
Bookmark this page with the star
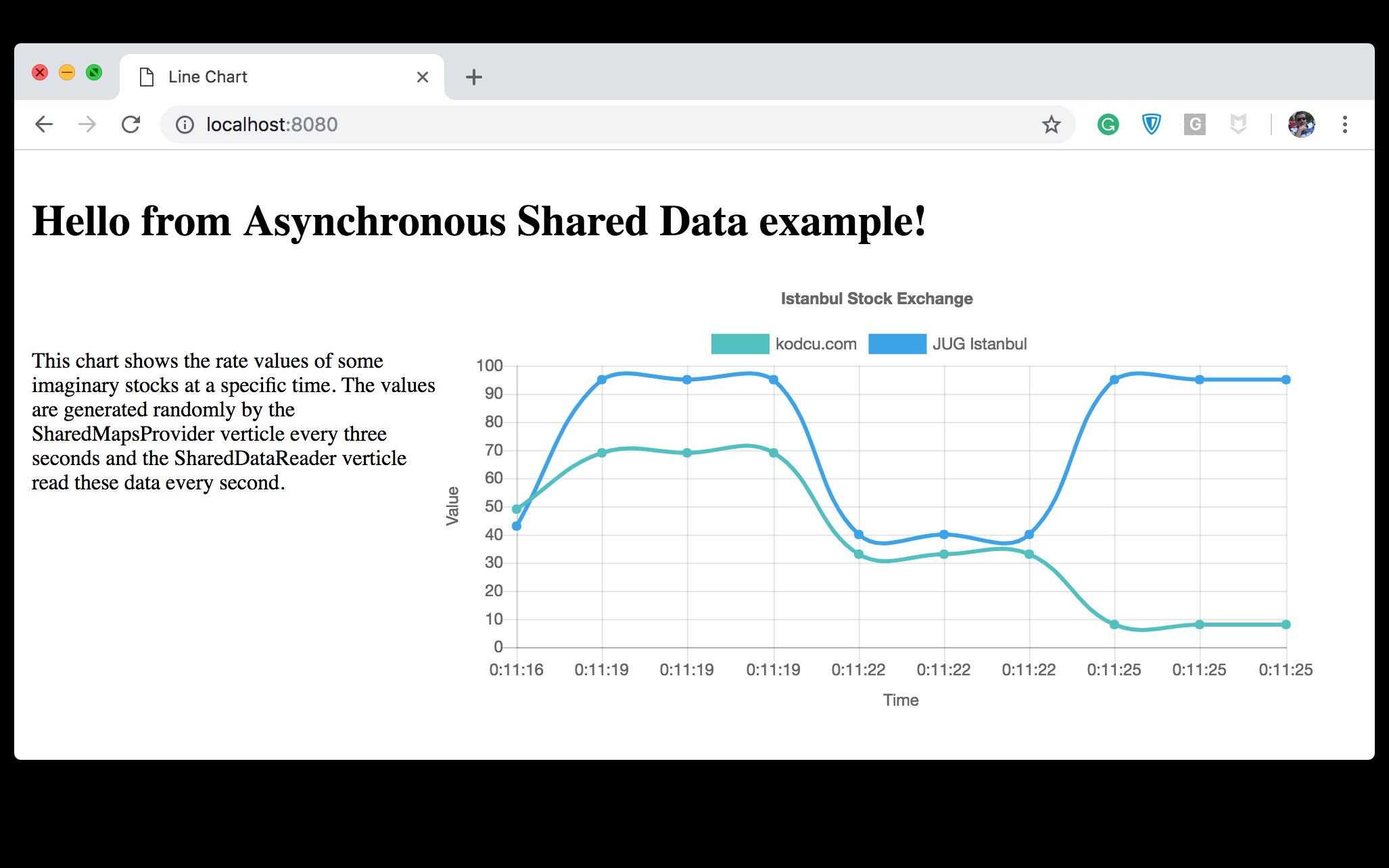(x=1051, y=124)
